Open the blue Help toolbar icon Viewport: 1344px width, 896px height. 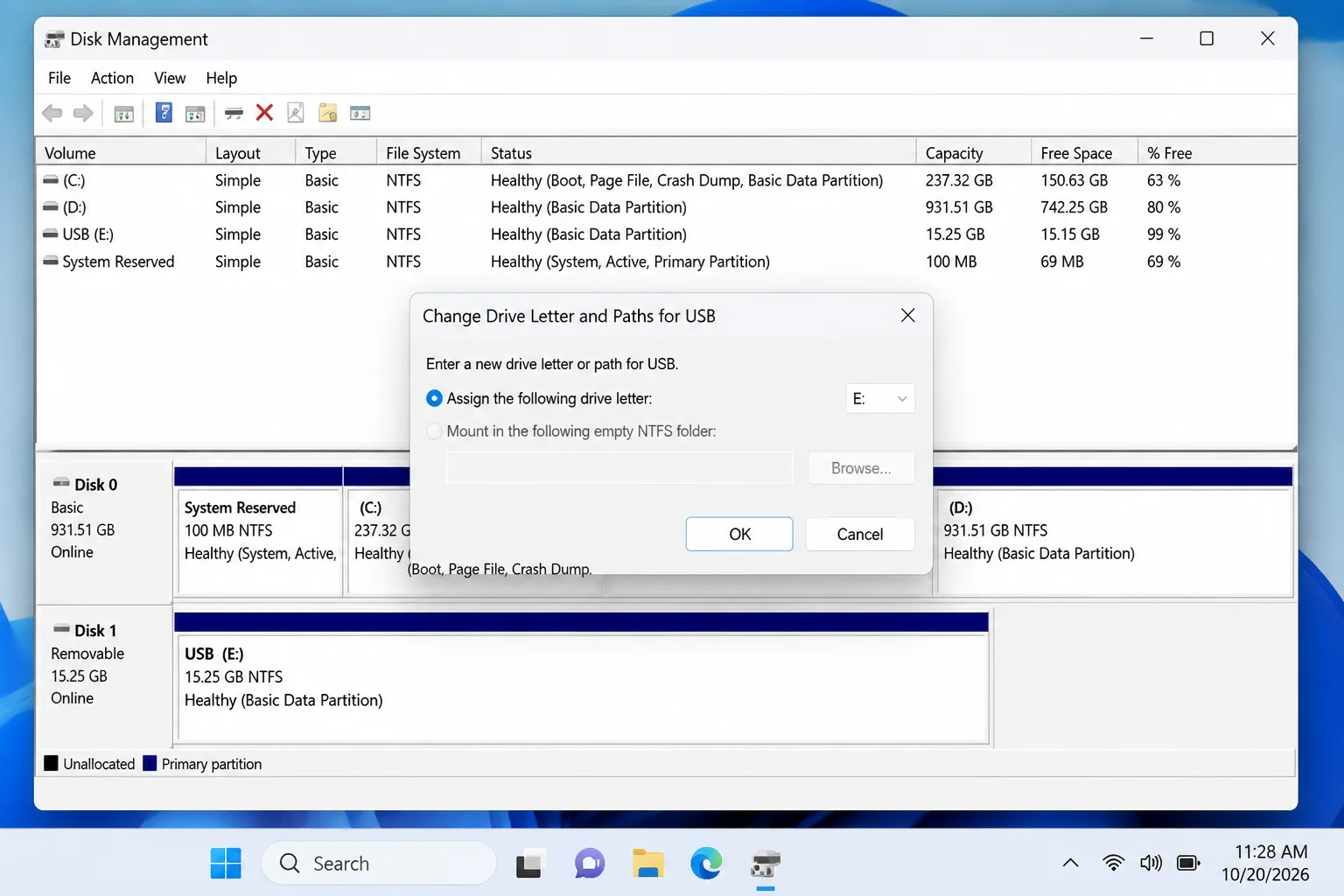(x=164, y=112)
